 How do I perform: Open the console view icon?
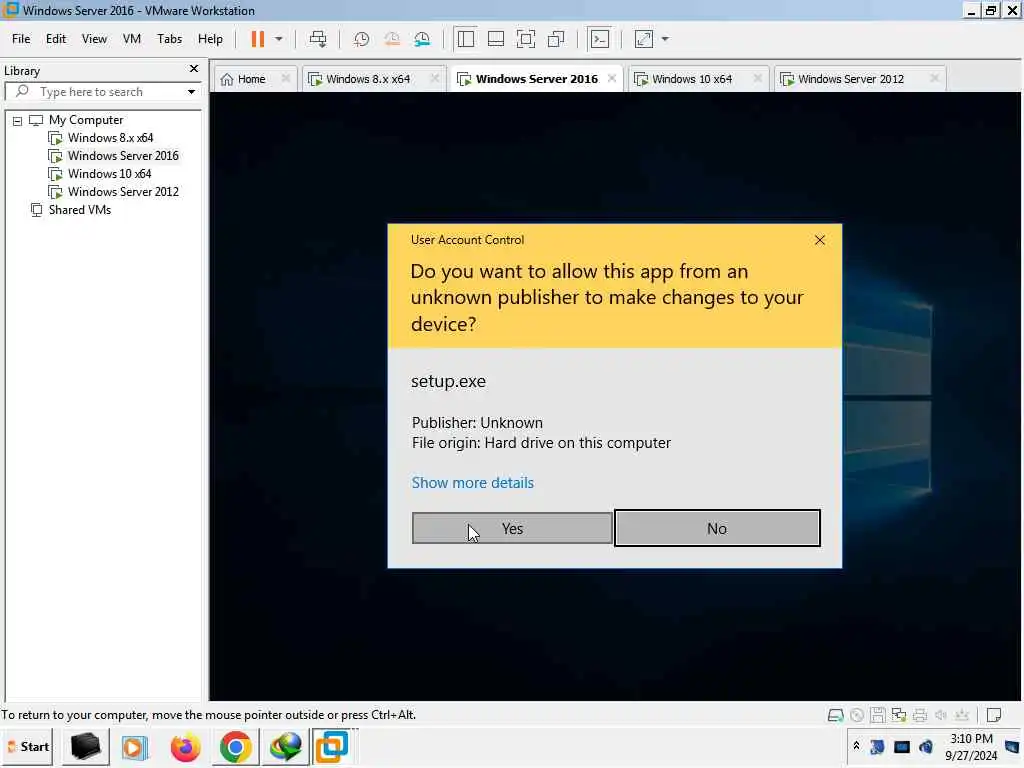[600, 39]
